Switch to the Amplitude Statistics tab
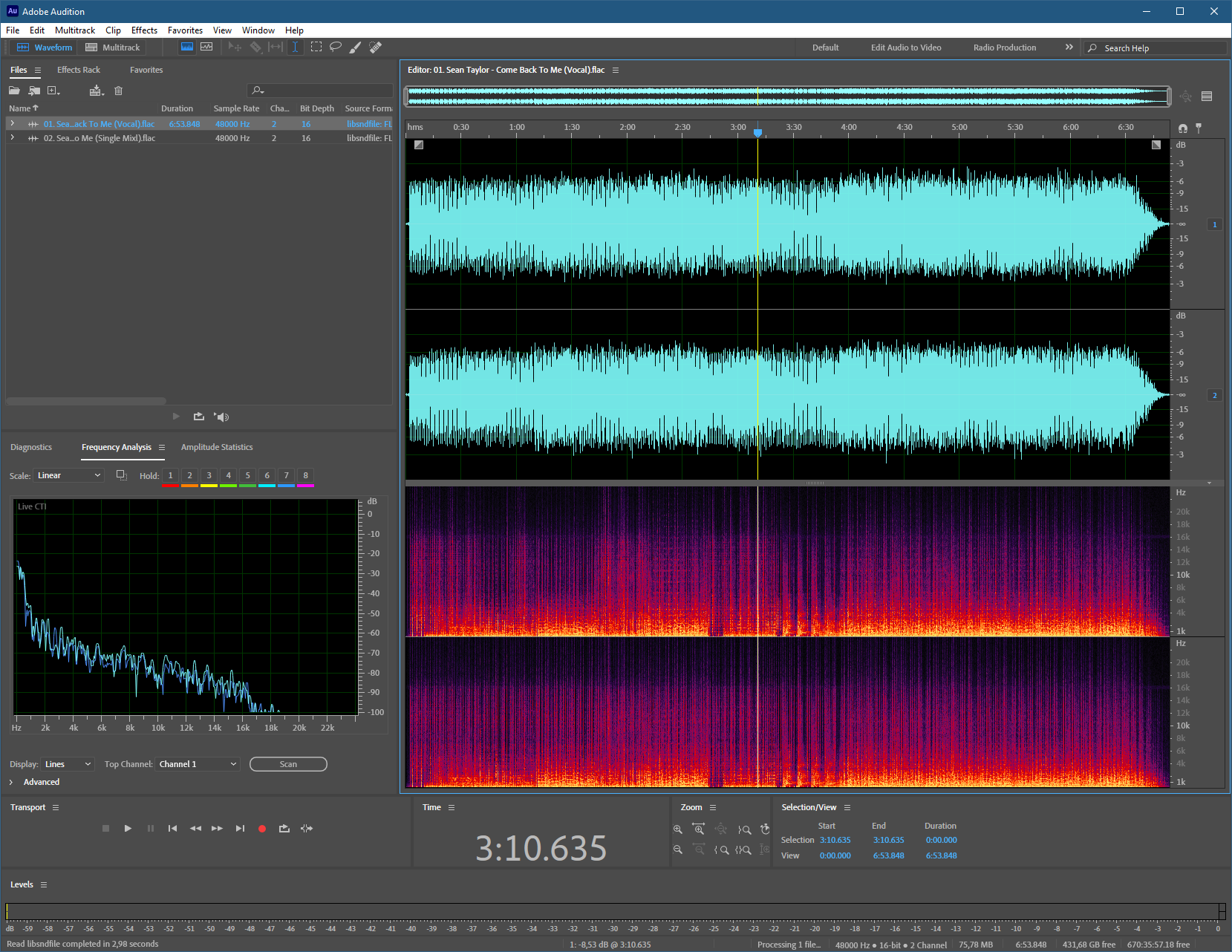1232x952 pixels. coord(217,447)
